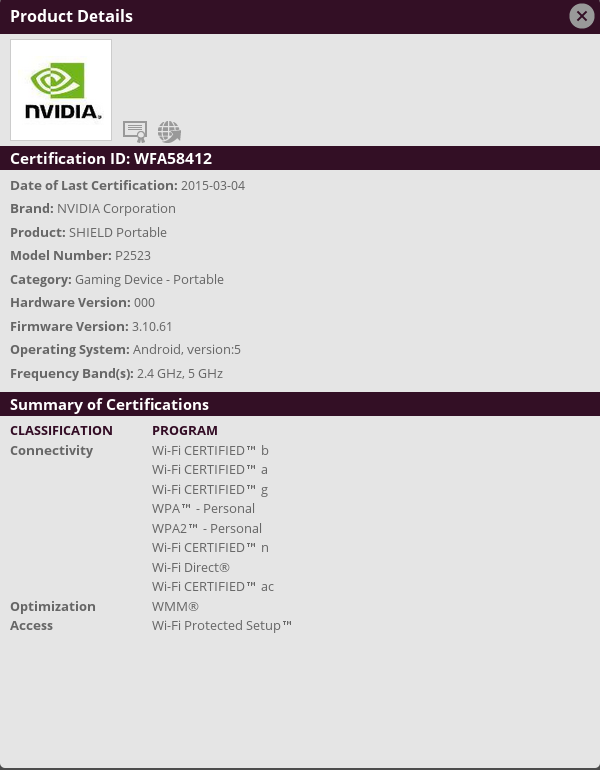The width and height of the screenshot is (600, 770).
Task: Click the SHIELD Portable product name
Action: tap(118, 232)
